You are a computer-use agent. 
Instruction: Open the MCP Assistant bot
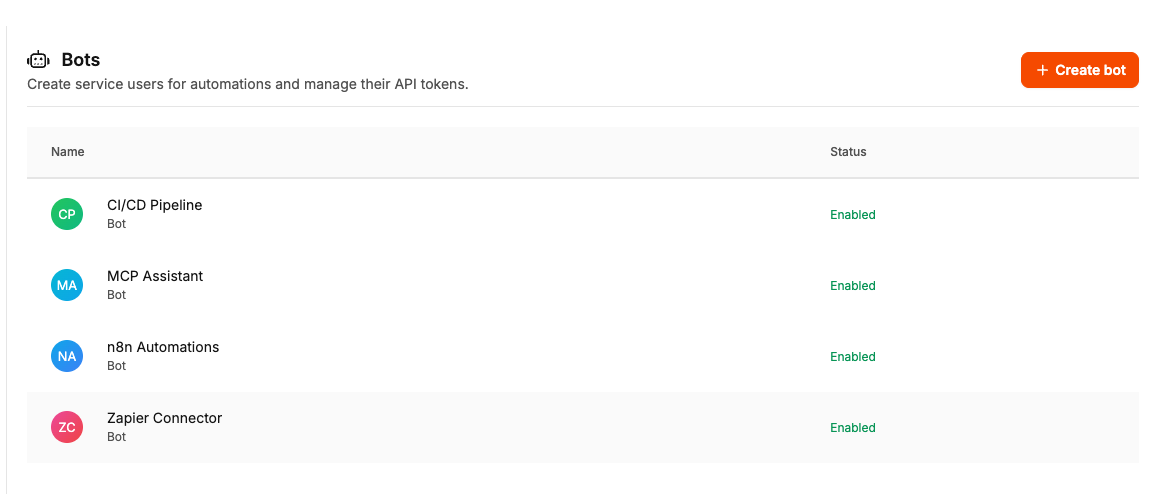pos(155,276)
